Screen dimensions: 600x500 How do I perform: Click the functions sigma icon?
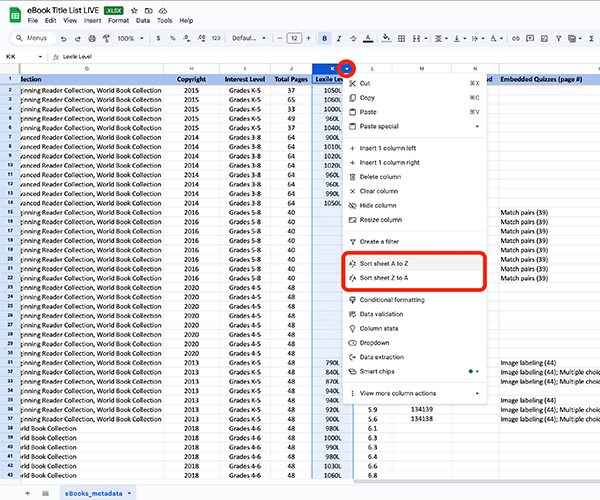coord(592,38)
